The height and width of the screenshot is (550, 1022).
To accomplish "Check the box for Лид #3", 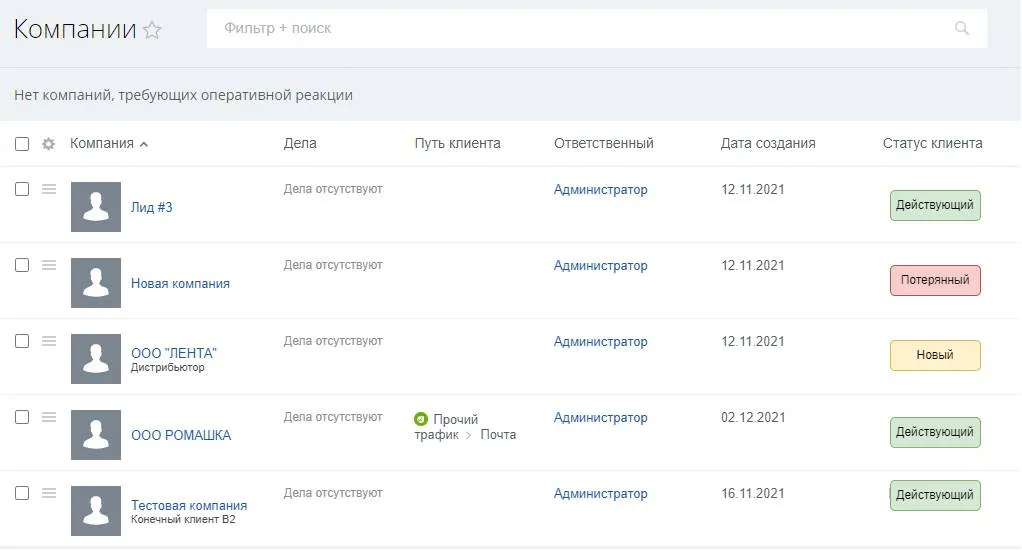I will tap(22, 189).
